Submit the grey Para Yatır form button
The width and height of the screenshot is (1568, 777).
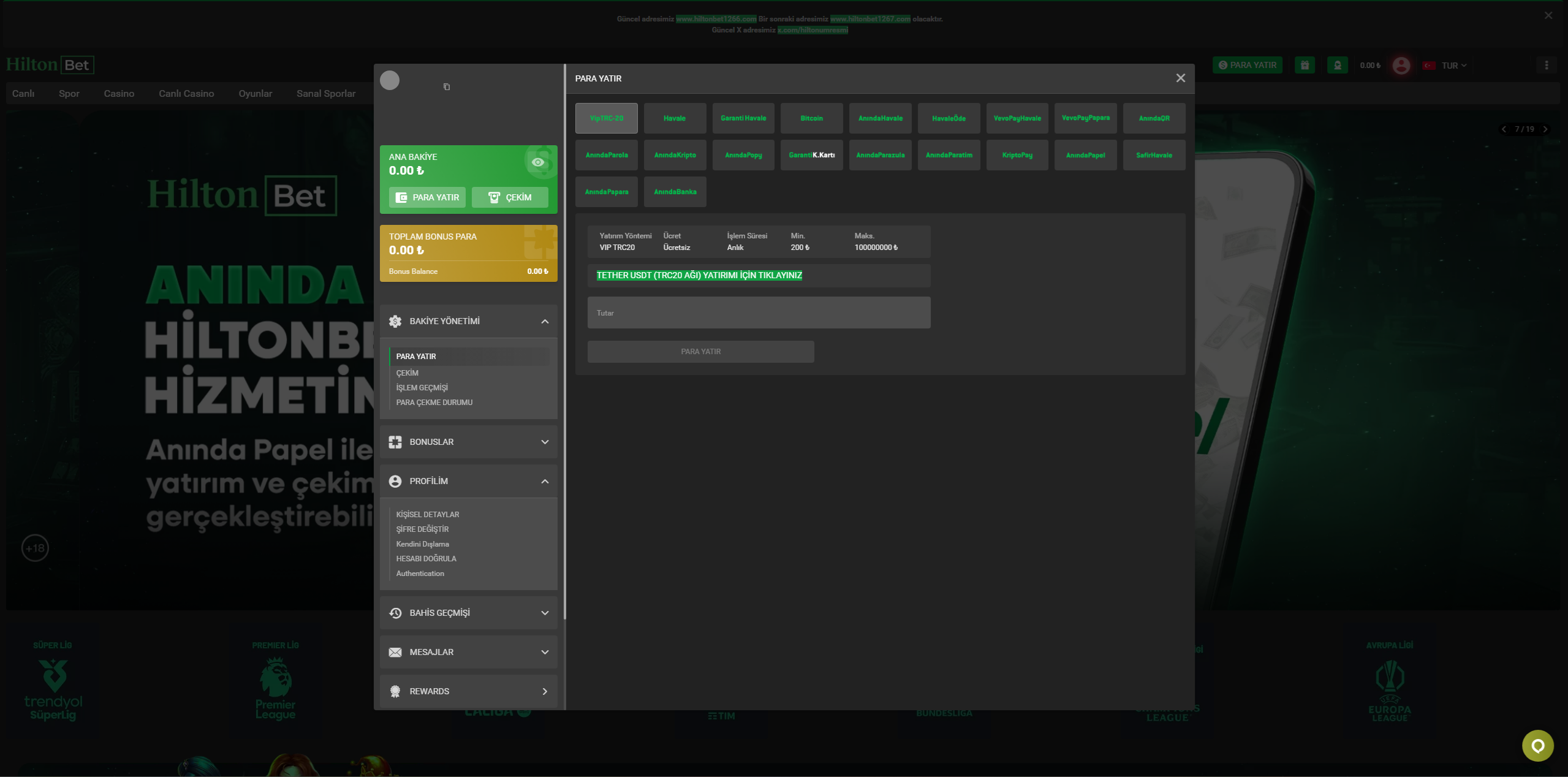point(700,352)
